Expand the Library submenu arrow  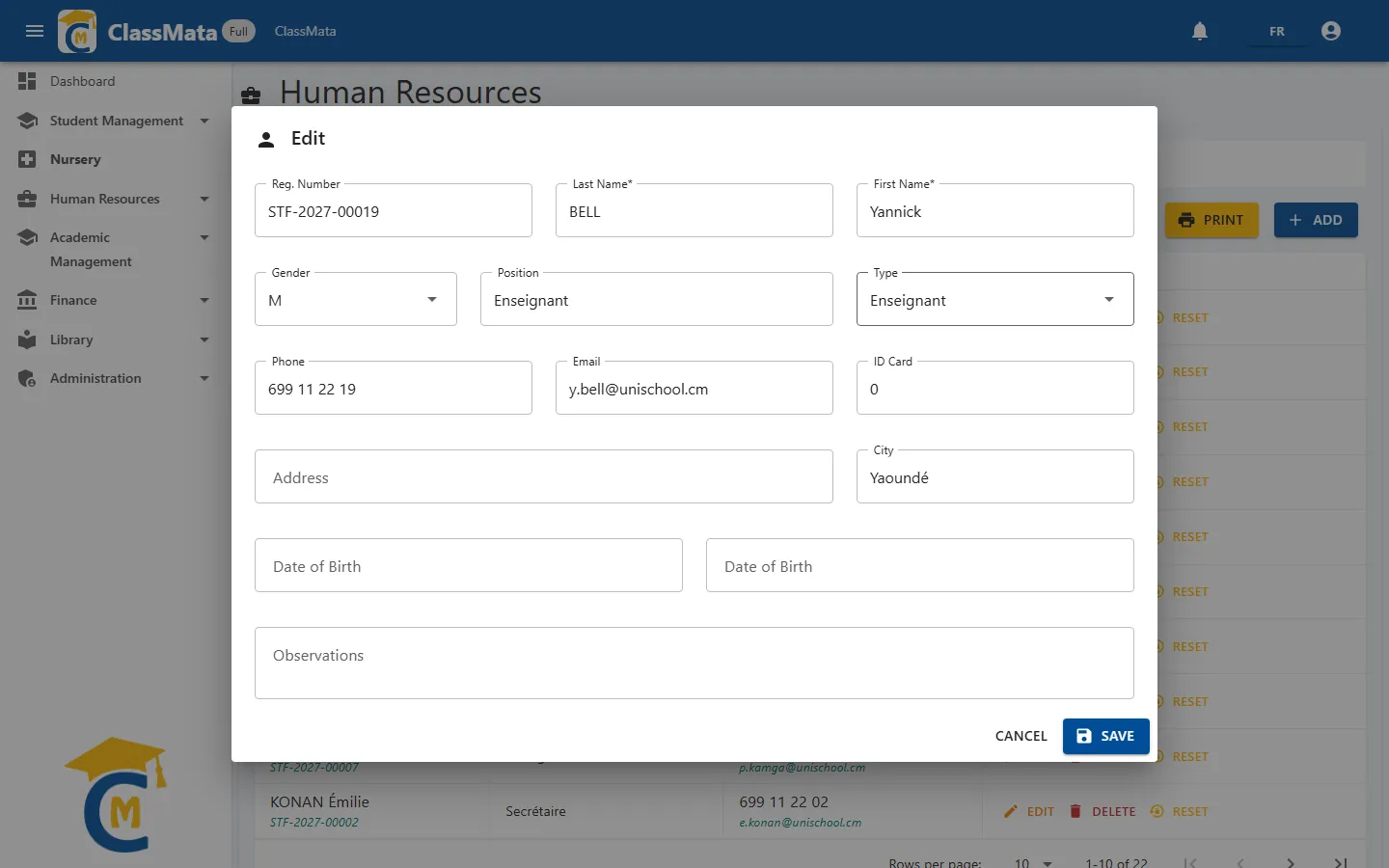coord(204,339)
